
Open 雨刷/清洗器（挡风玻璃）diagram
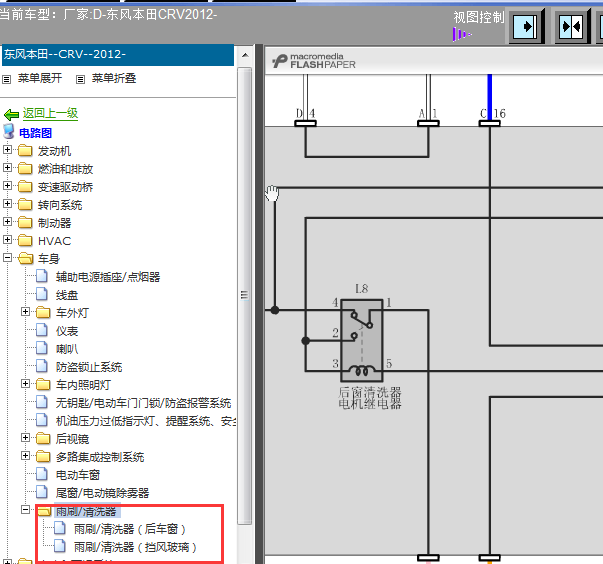pyautogui.click(x=135, y=547)
